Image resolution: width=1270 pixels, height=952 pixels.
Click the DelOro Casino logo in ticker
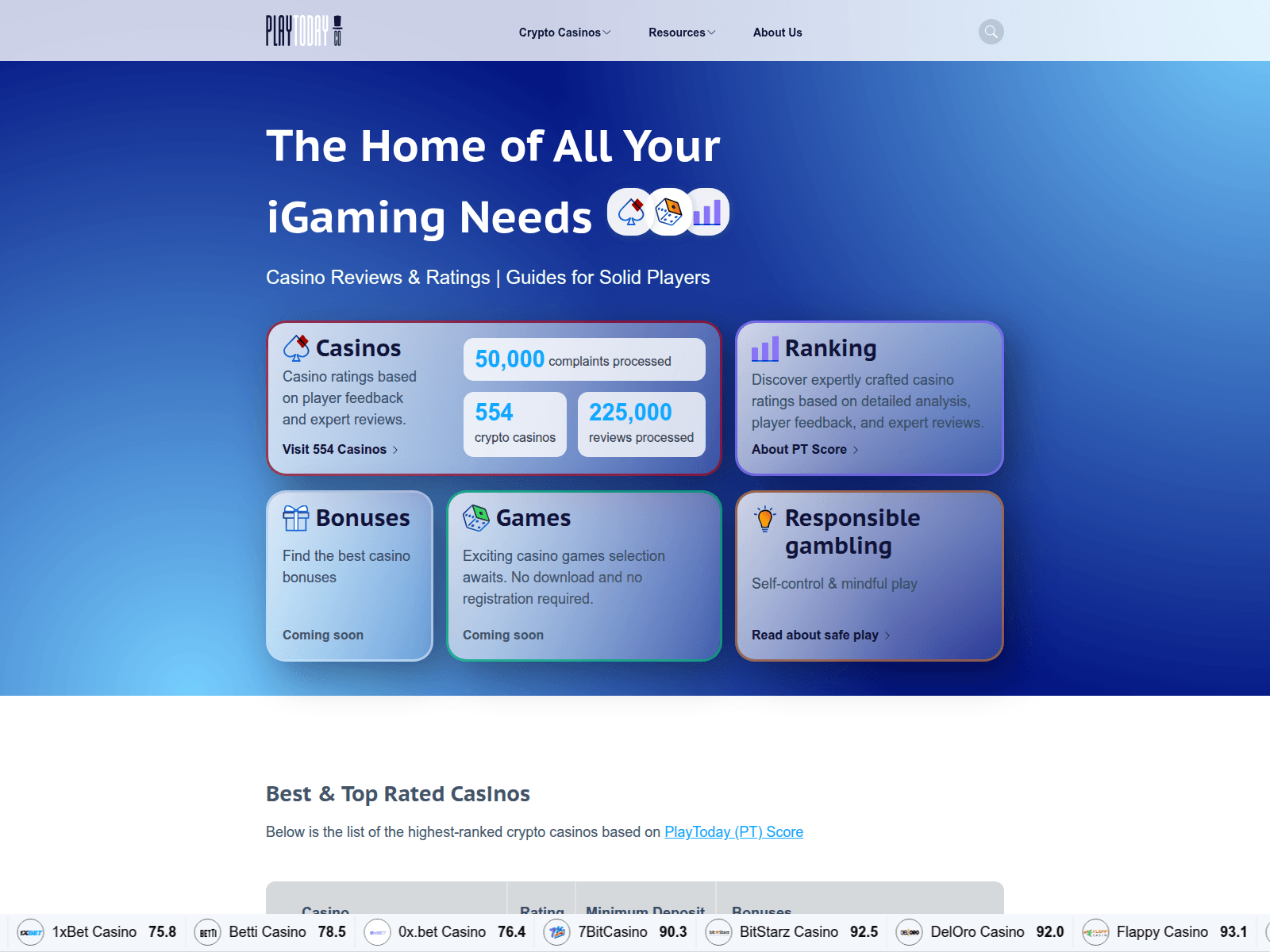coord(909,932)
